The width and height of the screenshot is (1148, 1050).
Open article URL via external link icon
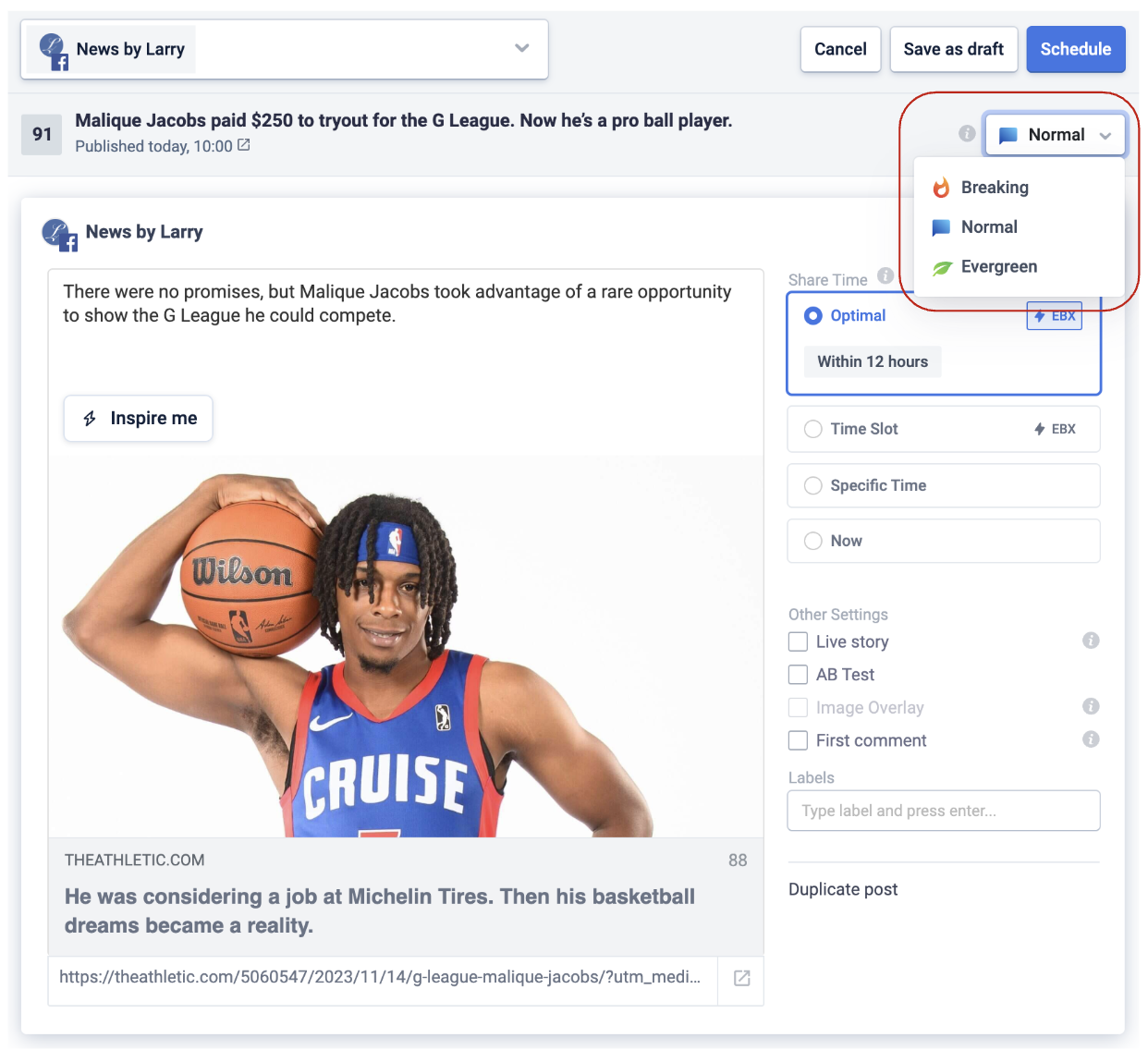click(741, 978)
